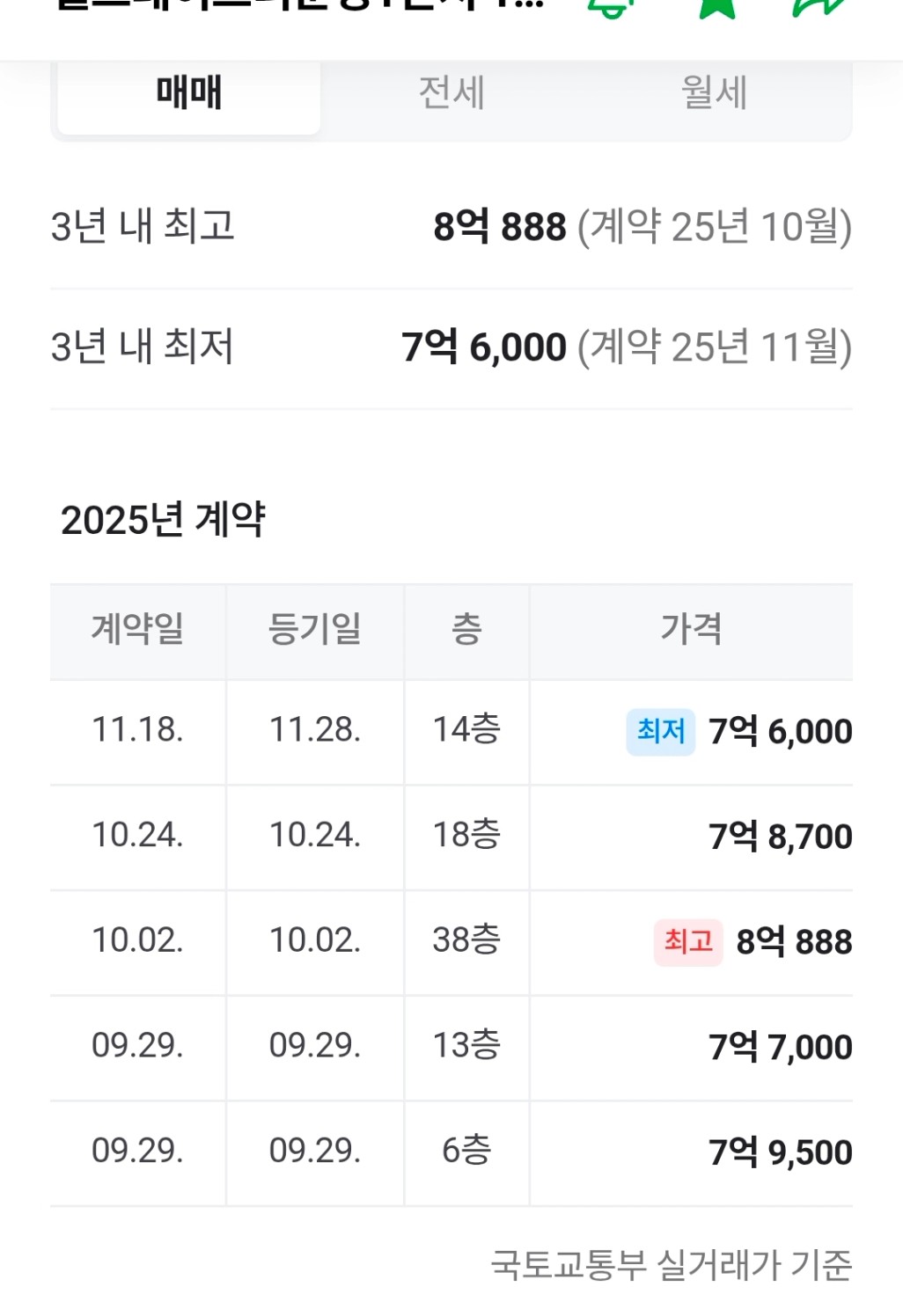Click the 가격 column header
Image resolution: width=903 pixels, height=1316 pixels.
[691, 630]
